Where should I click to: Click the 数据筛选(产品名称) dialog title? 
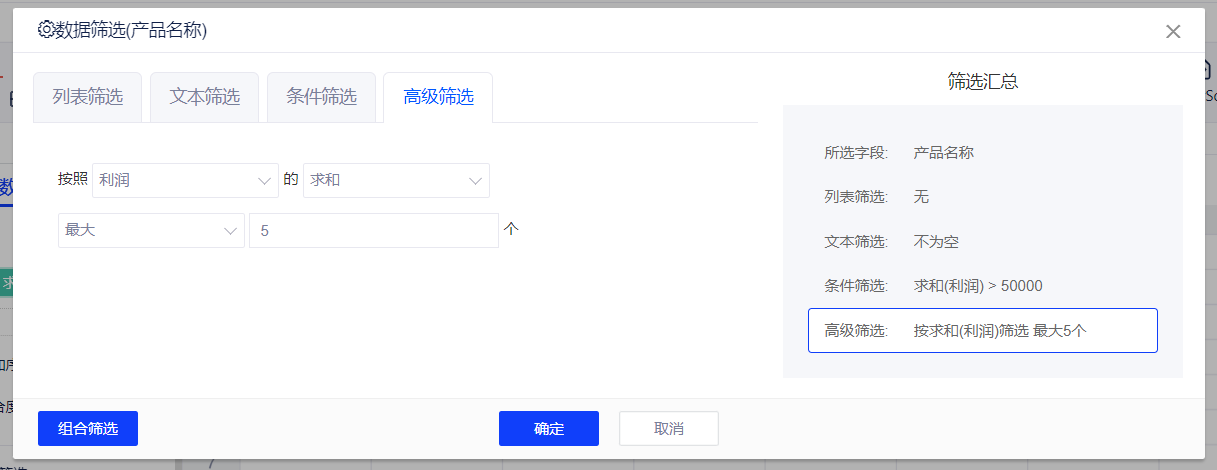(x=131, y=30)
